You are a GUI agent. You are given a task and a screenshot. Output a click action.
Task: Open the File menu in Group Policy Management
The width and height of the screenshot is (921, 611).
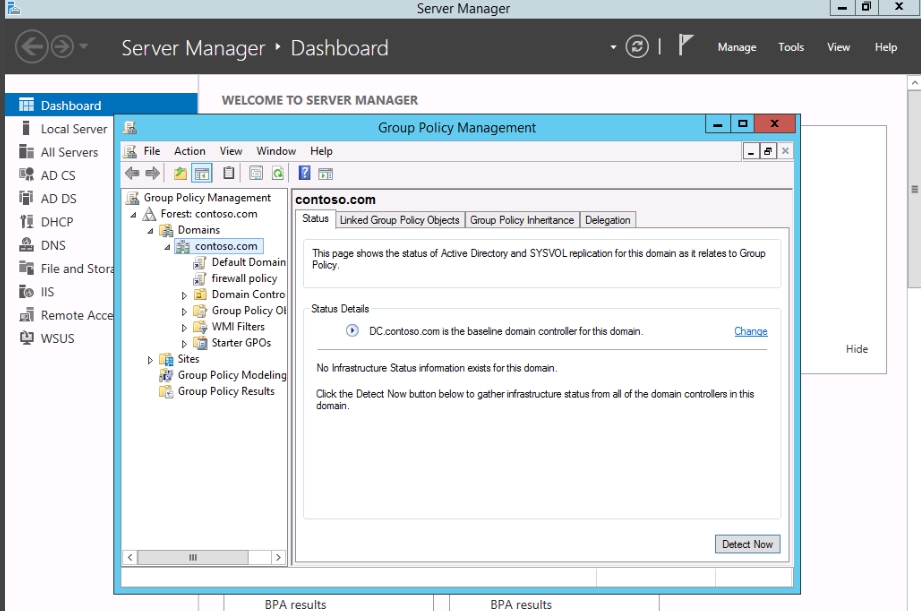152,151
